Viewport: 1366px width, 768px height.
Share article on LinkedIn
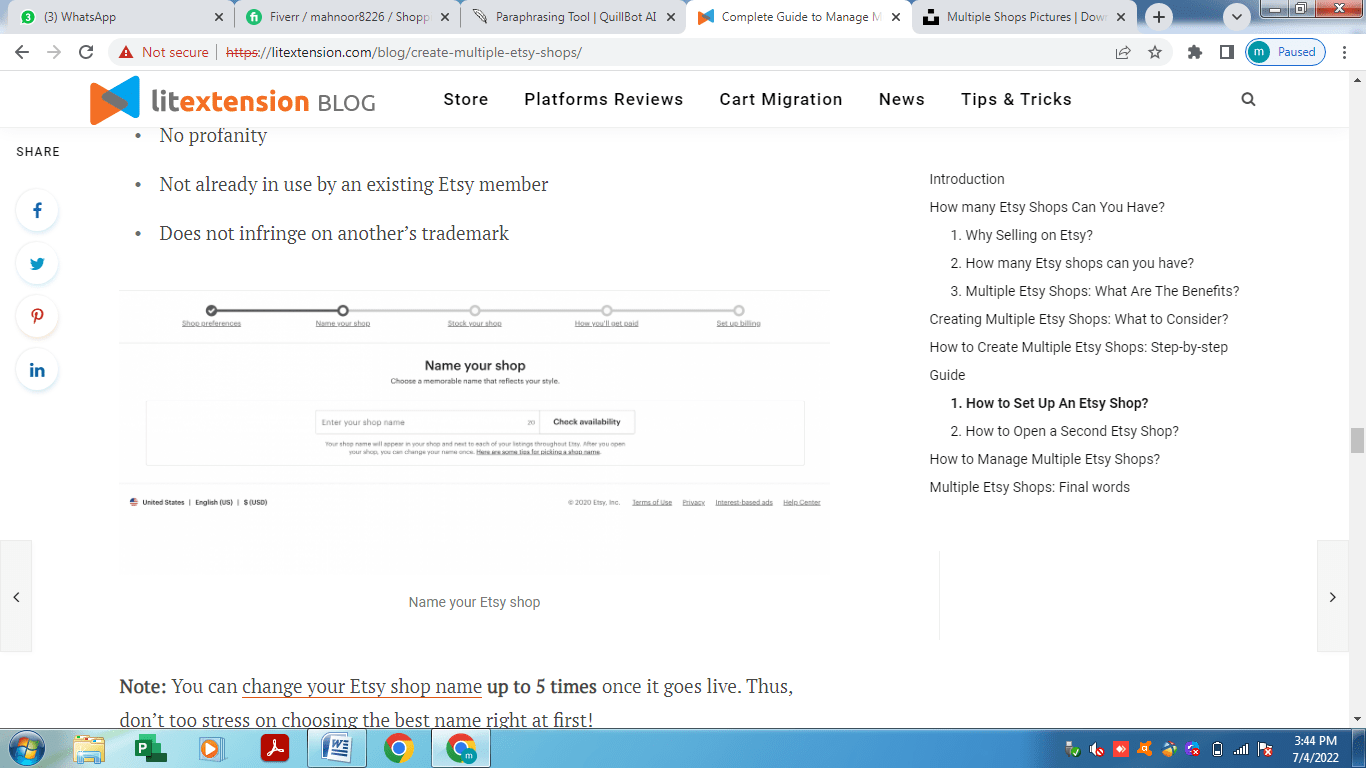pyautogui.click(x=37, y=370)
